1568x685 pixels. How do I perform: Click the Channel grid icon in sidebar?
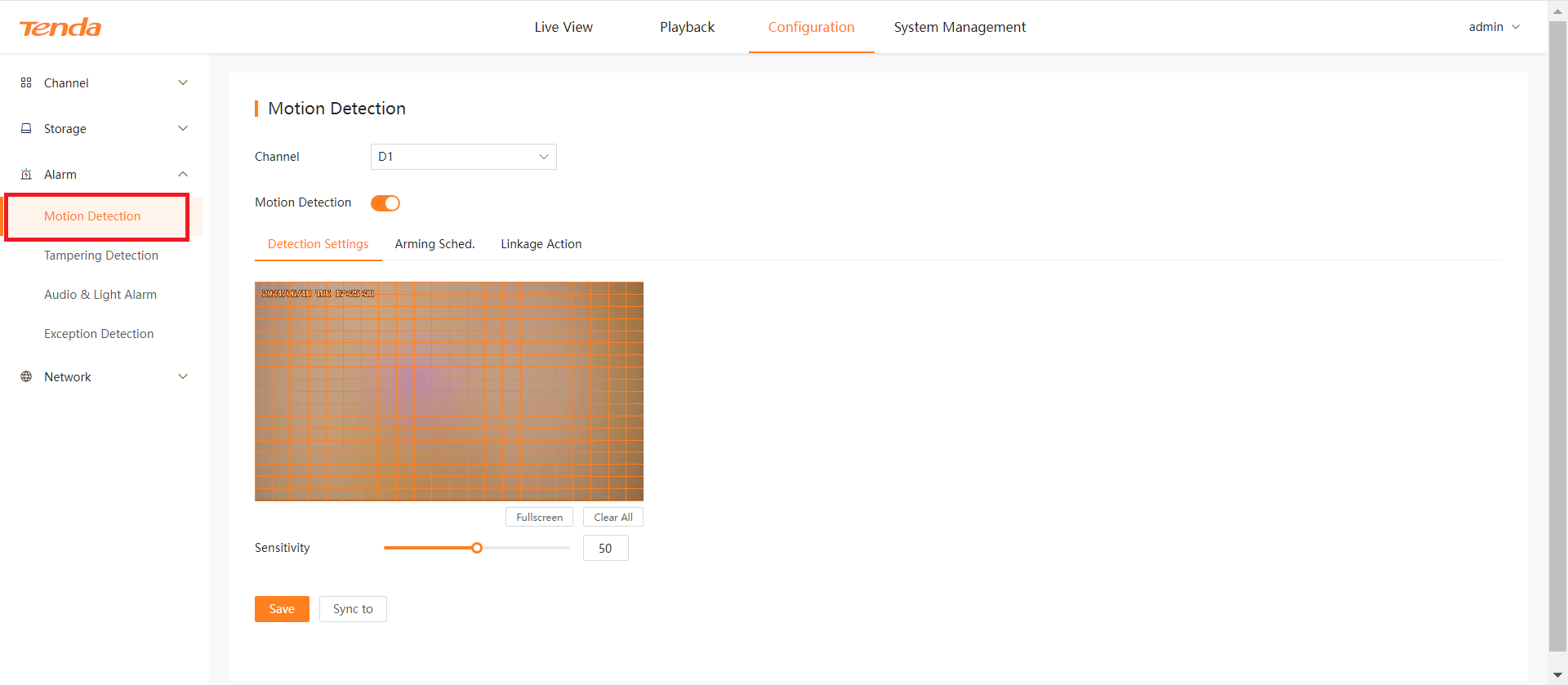point(26,83)
